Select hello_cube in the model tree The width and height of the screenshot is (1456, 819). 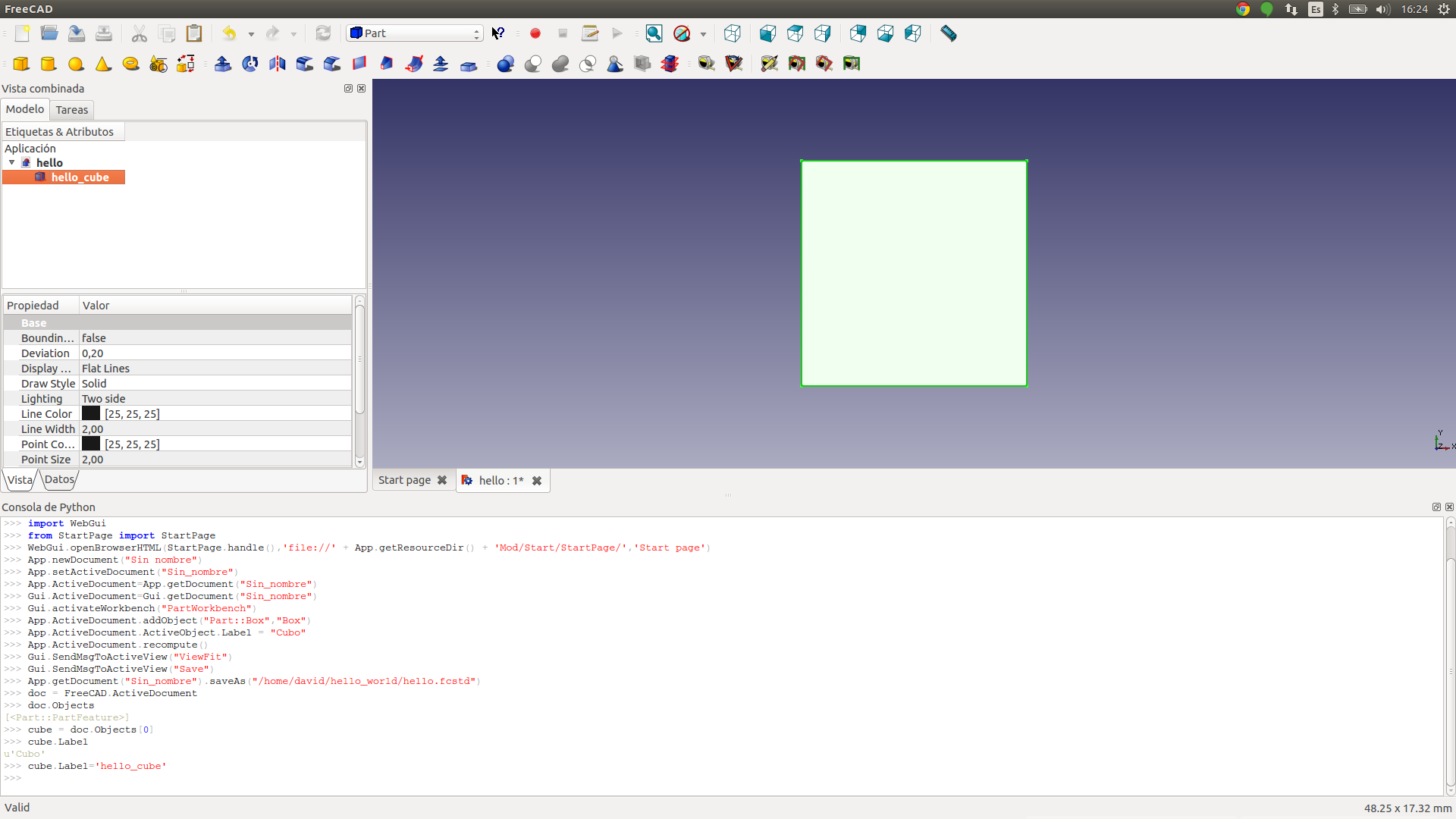[80, 177]
